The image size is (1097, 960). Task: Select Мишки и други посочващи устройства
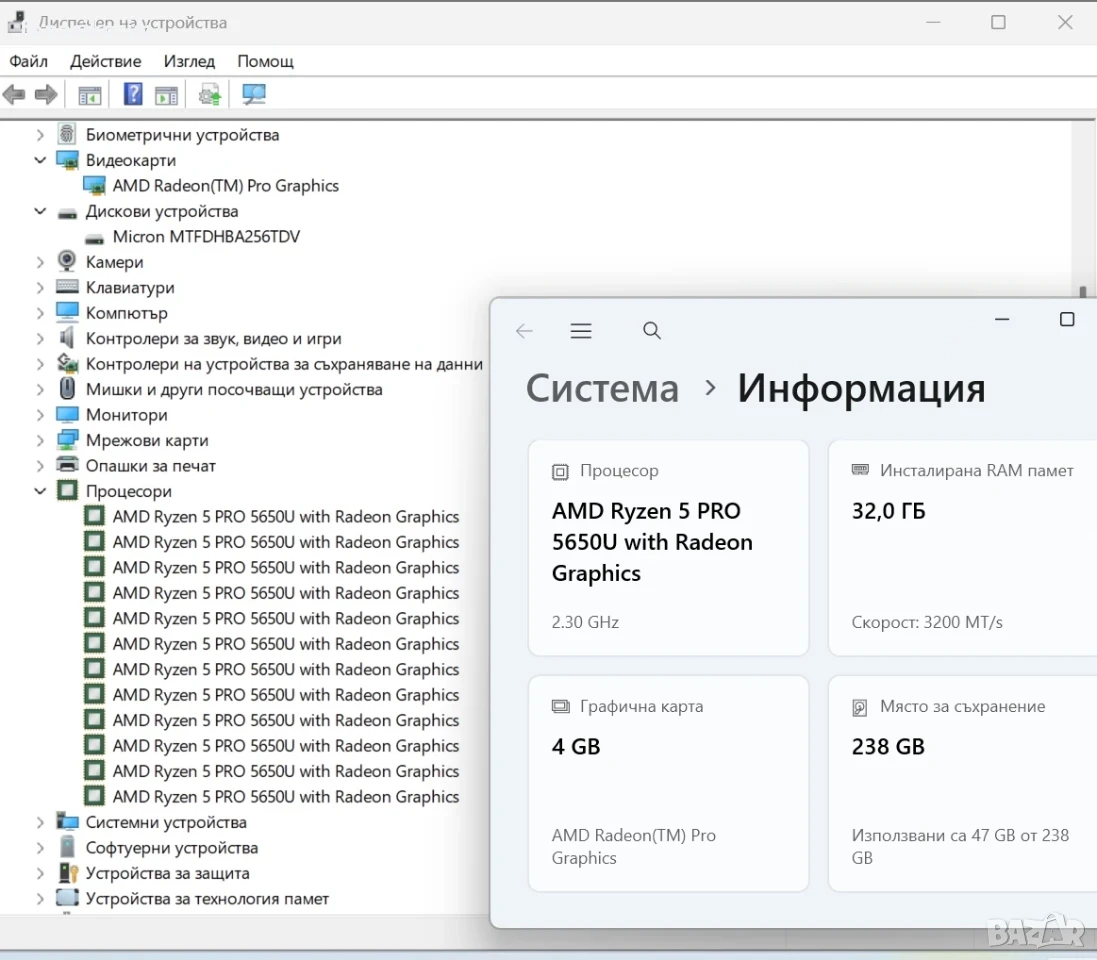pyautogui.click(x=234, y=390)
